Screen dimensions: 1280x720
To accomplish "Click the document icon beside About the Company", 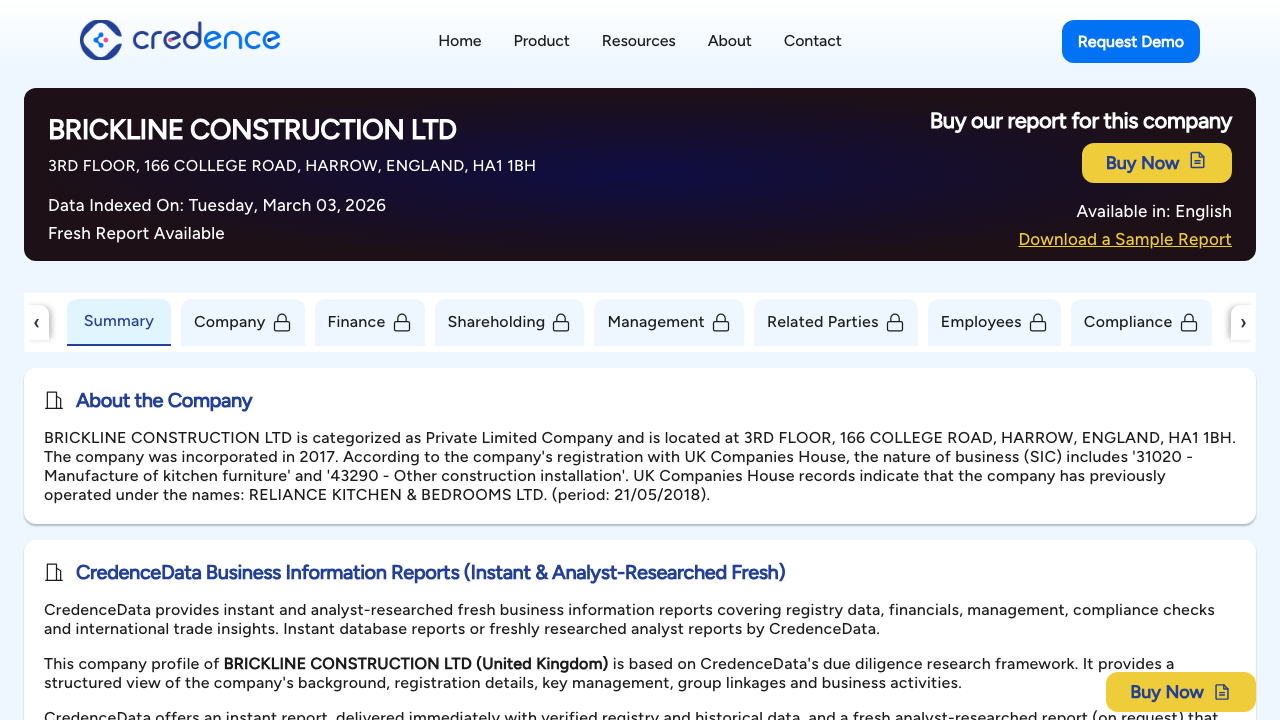I will pos(54,400).
